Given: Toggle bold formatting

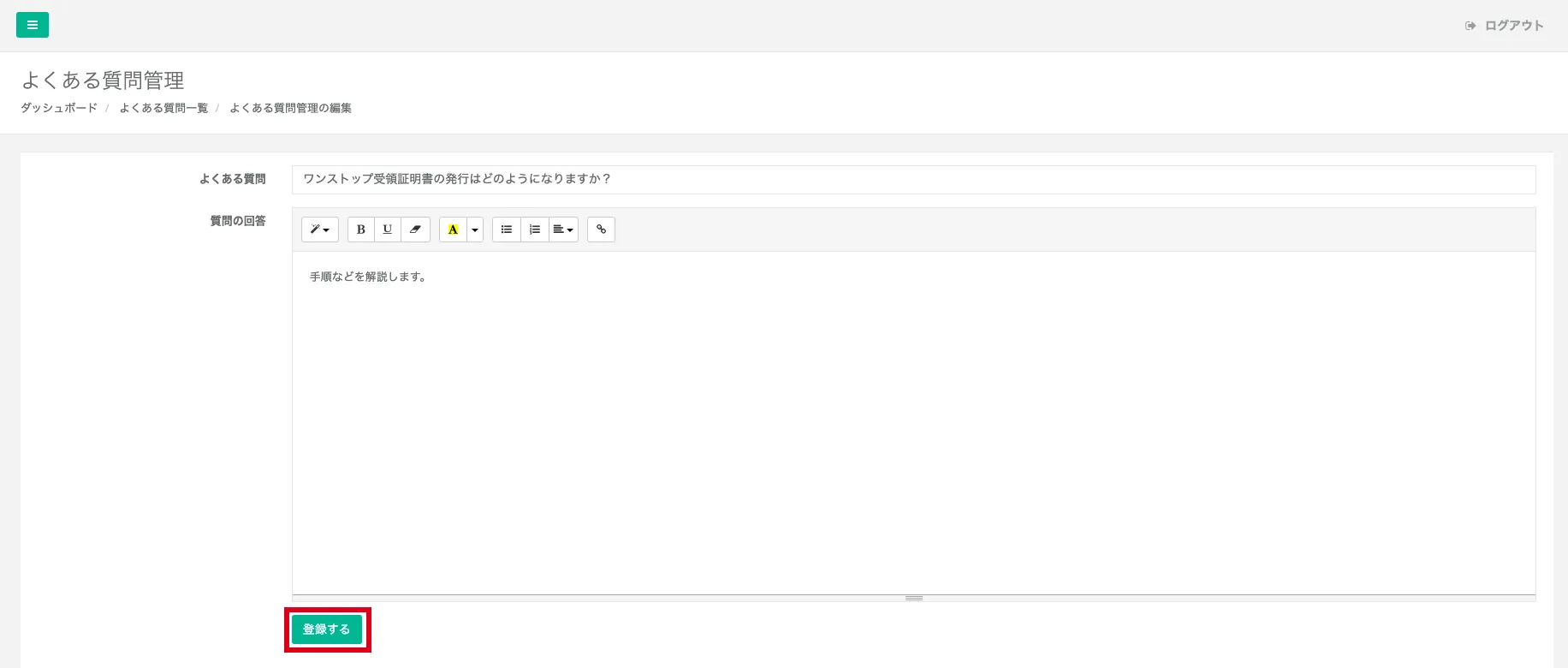Looking at the screenshot, I should pos(361,230).
